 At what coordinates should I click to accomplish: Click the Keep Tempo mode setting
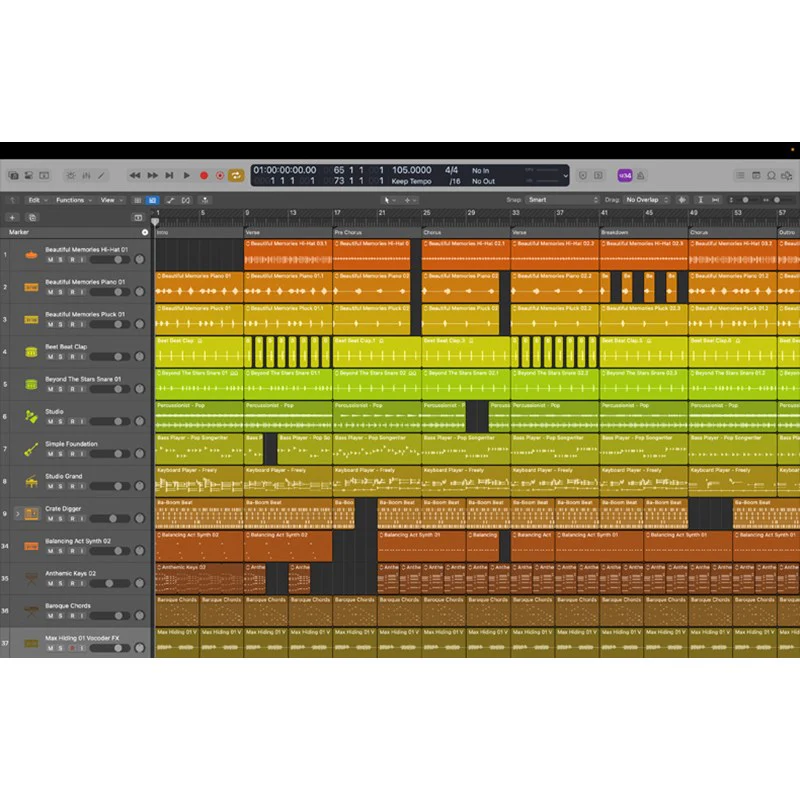click(411, 182)
